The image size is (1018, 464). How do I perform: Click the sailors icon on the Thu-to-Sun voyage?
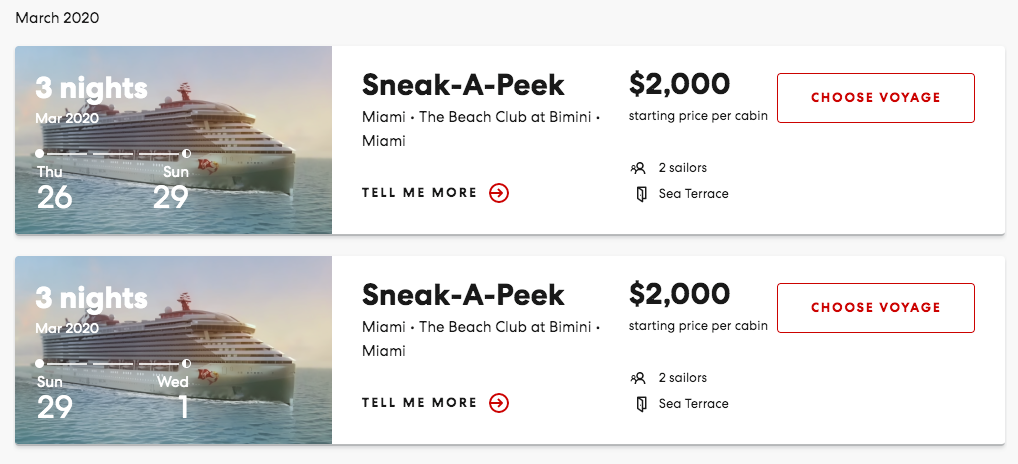pyautogui.click(x=638, y=168)
